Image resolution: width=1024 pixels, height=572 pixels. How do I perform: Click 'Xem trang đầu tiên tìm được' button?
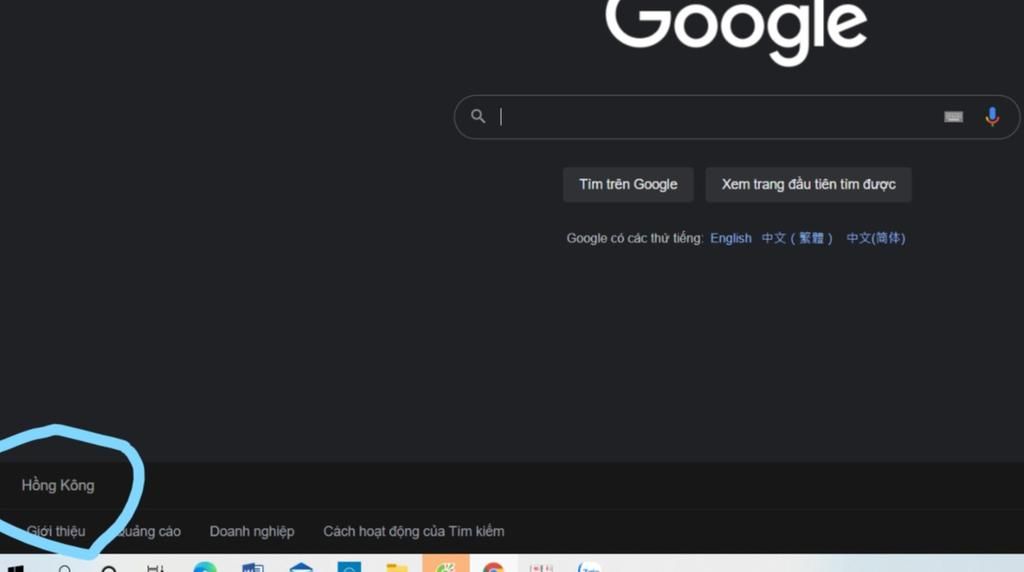click(x=808, y=184)
